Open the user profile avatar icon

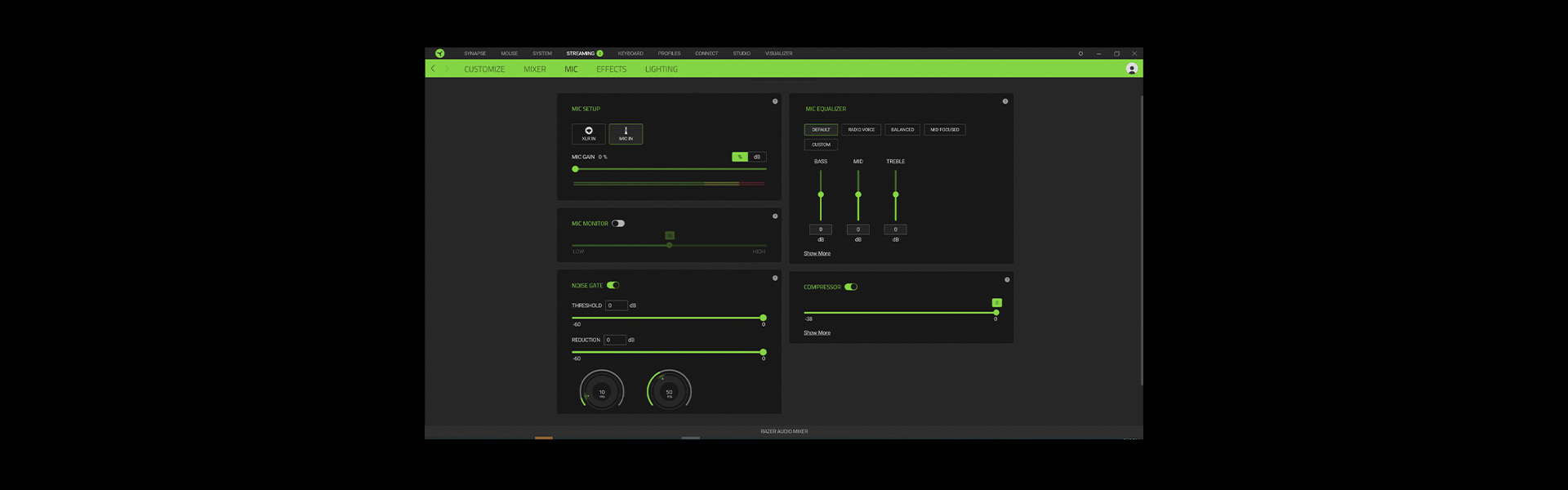[x=1131, y=69]
